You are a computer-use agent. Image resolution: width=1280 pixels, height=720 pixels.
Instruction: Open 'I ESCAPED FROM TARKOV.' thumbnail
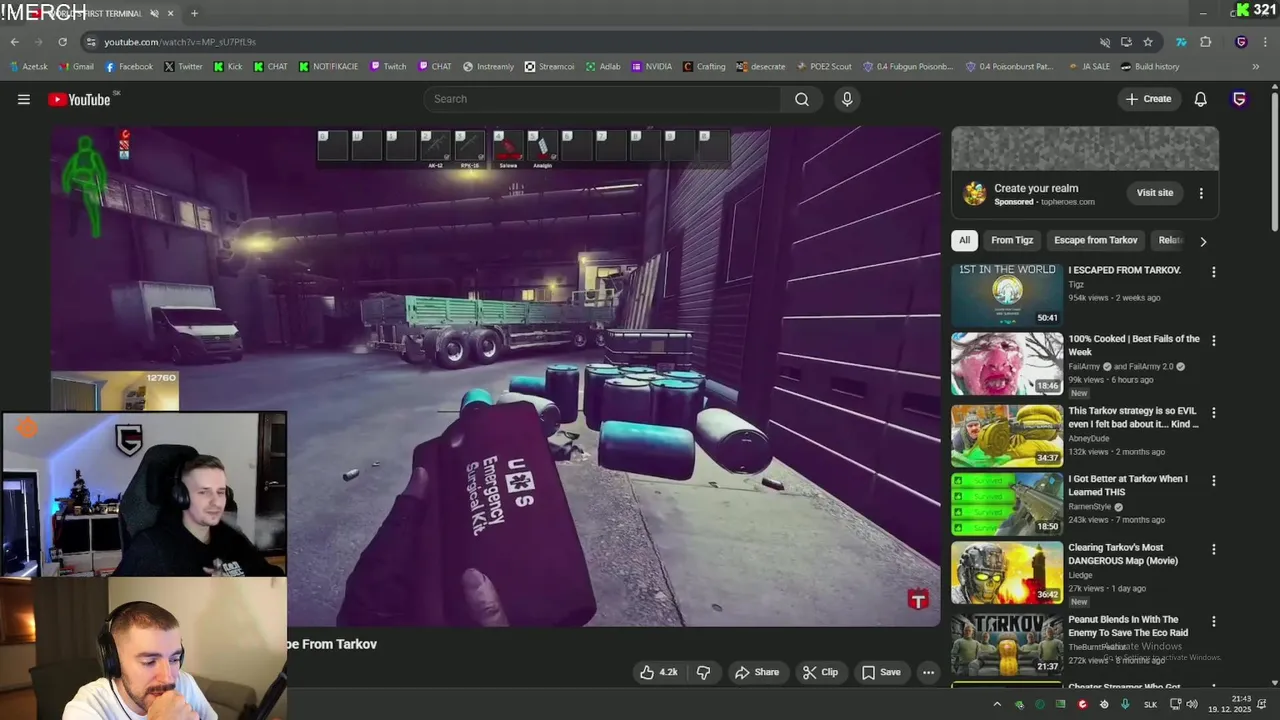(1007, 294)
